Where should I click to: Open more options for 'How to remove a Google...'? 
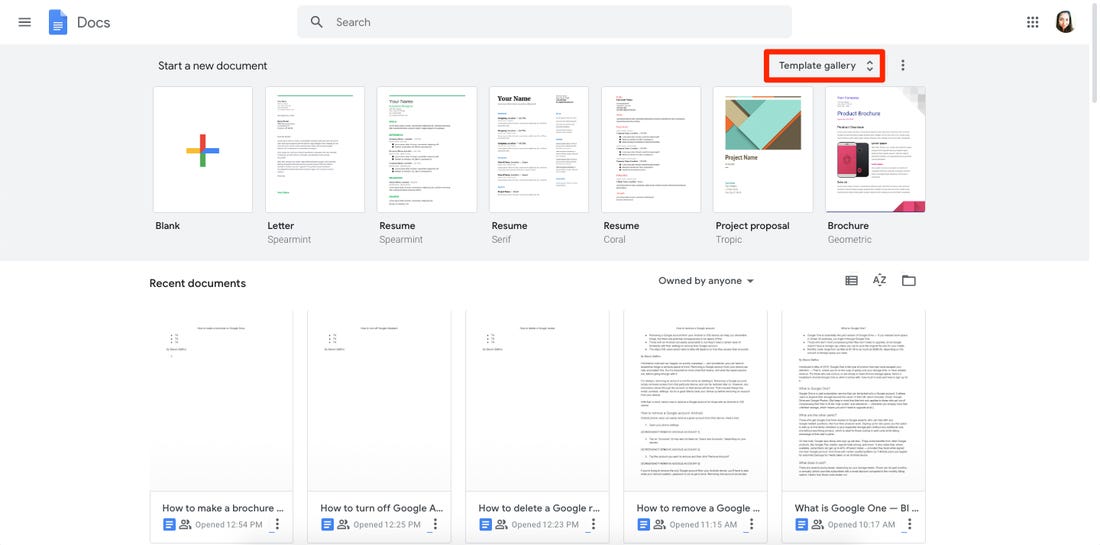[x=752, y=524]
